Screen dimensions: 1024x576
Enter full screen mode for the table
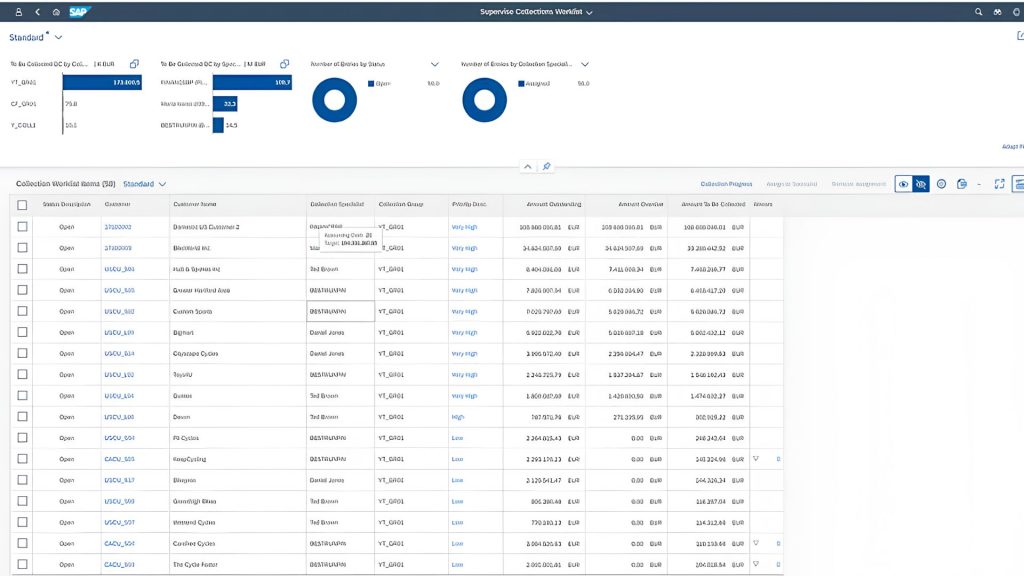tap(999, 184)
